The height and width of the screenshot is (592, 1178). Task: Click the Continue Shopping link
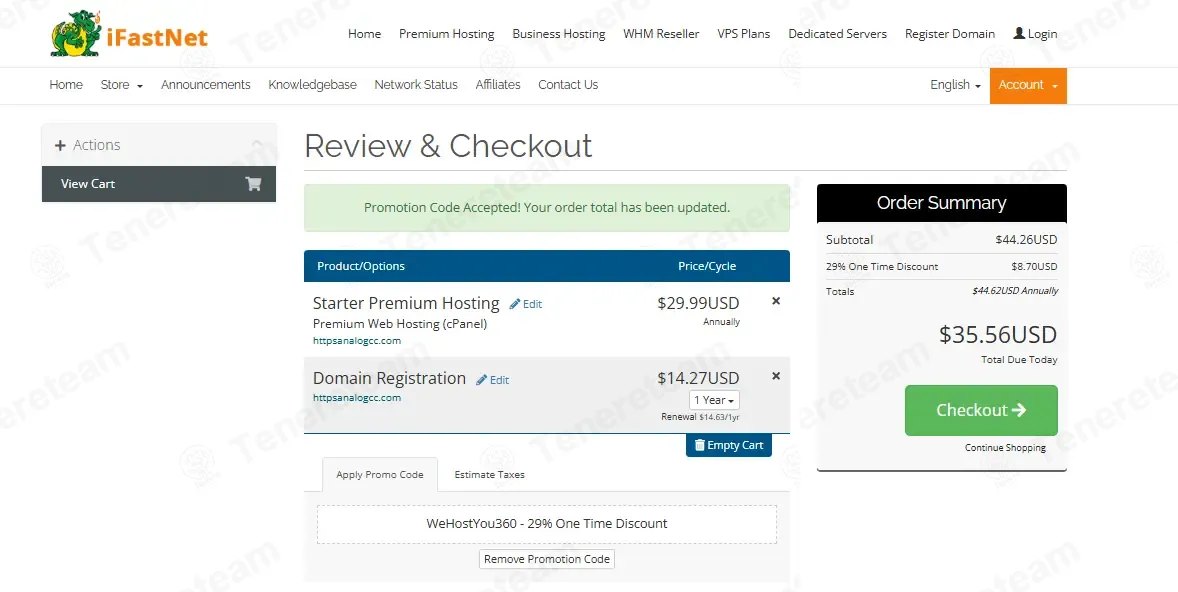click(1005, 448)
